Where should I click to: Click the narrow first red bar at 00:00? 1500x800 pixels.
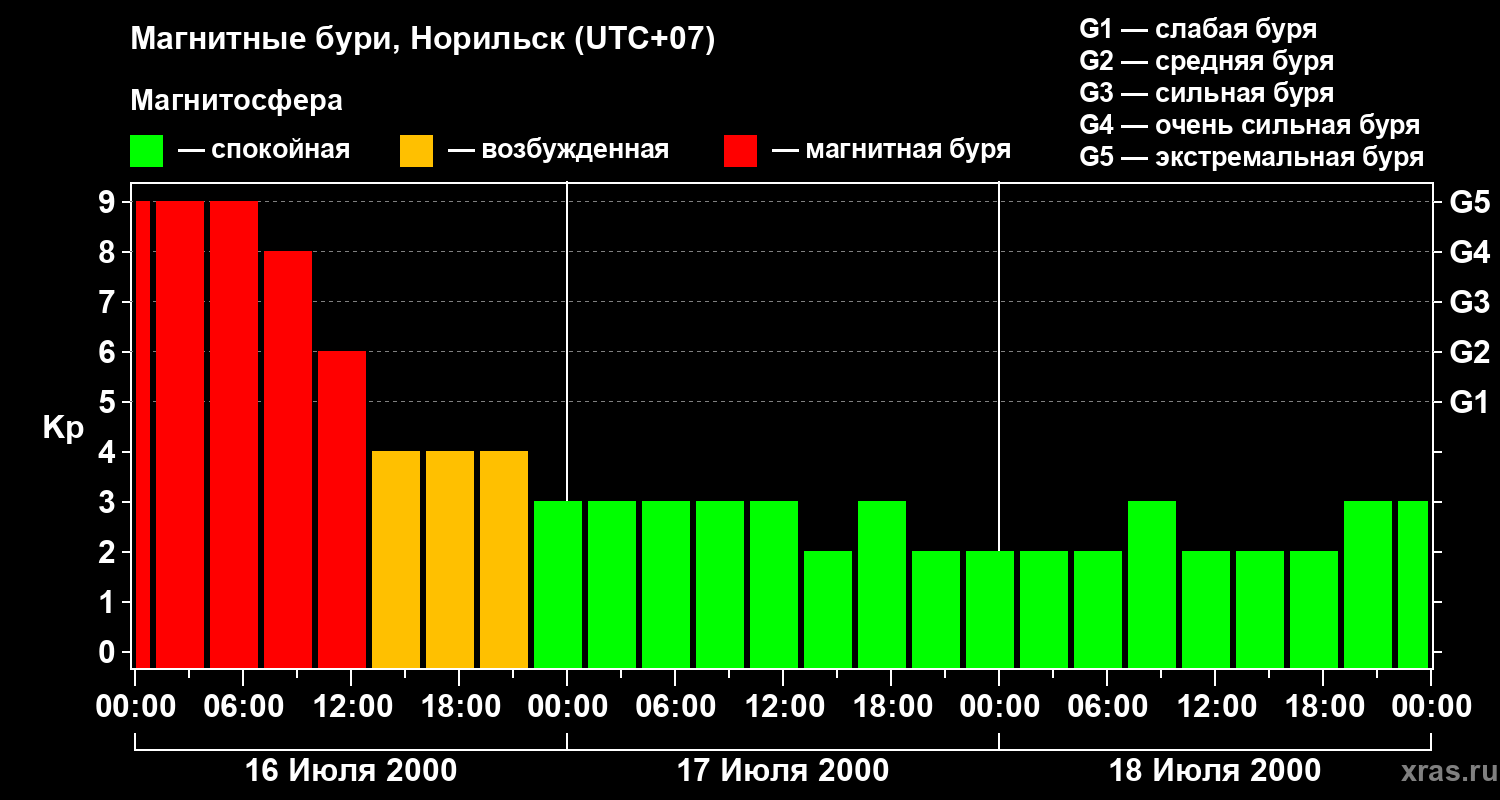point(142,434)
